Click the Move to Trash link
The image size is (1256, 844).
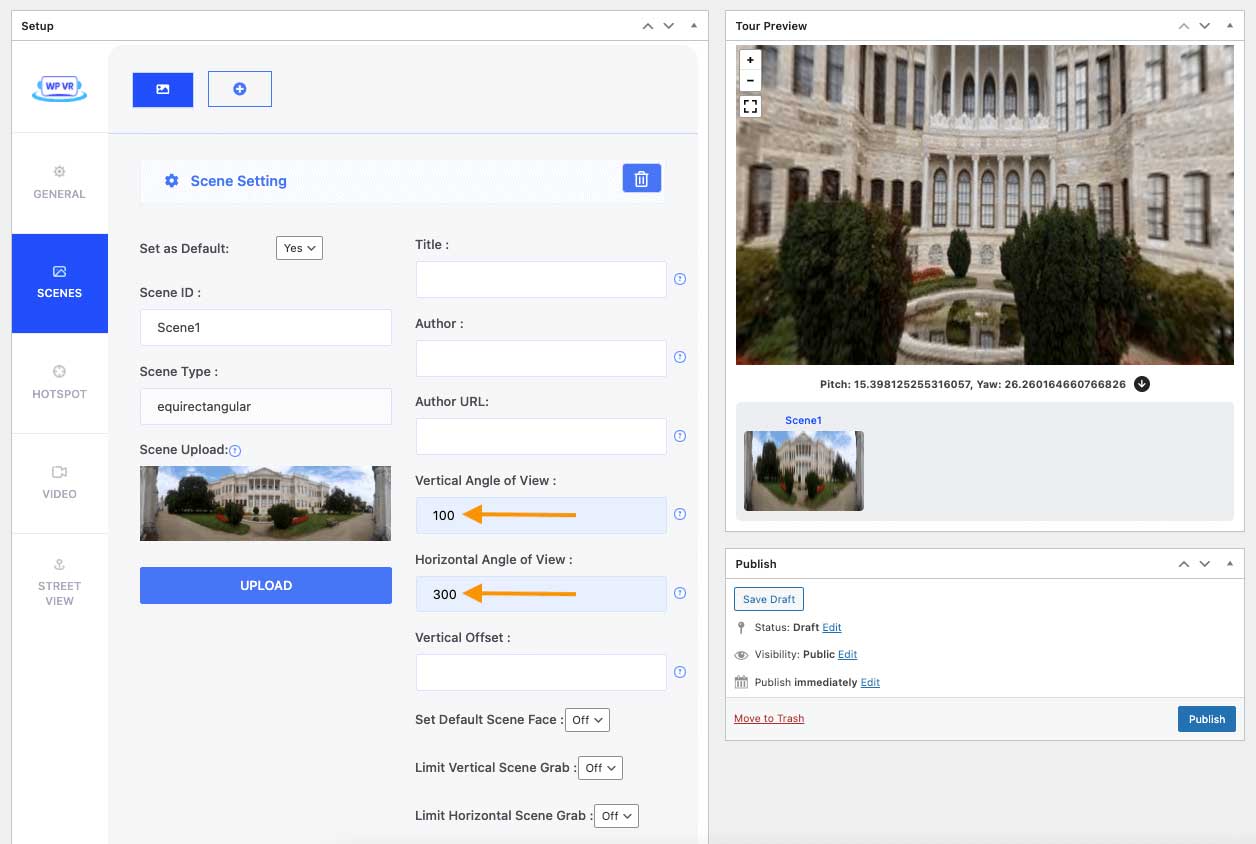[768, 718]
